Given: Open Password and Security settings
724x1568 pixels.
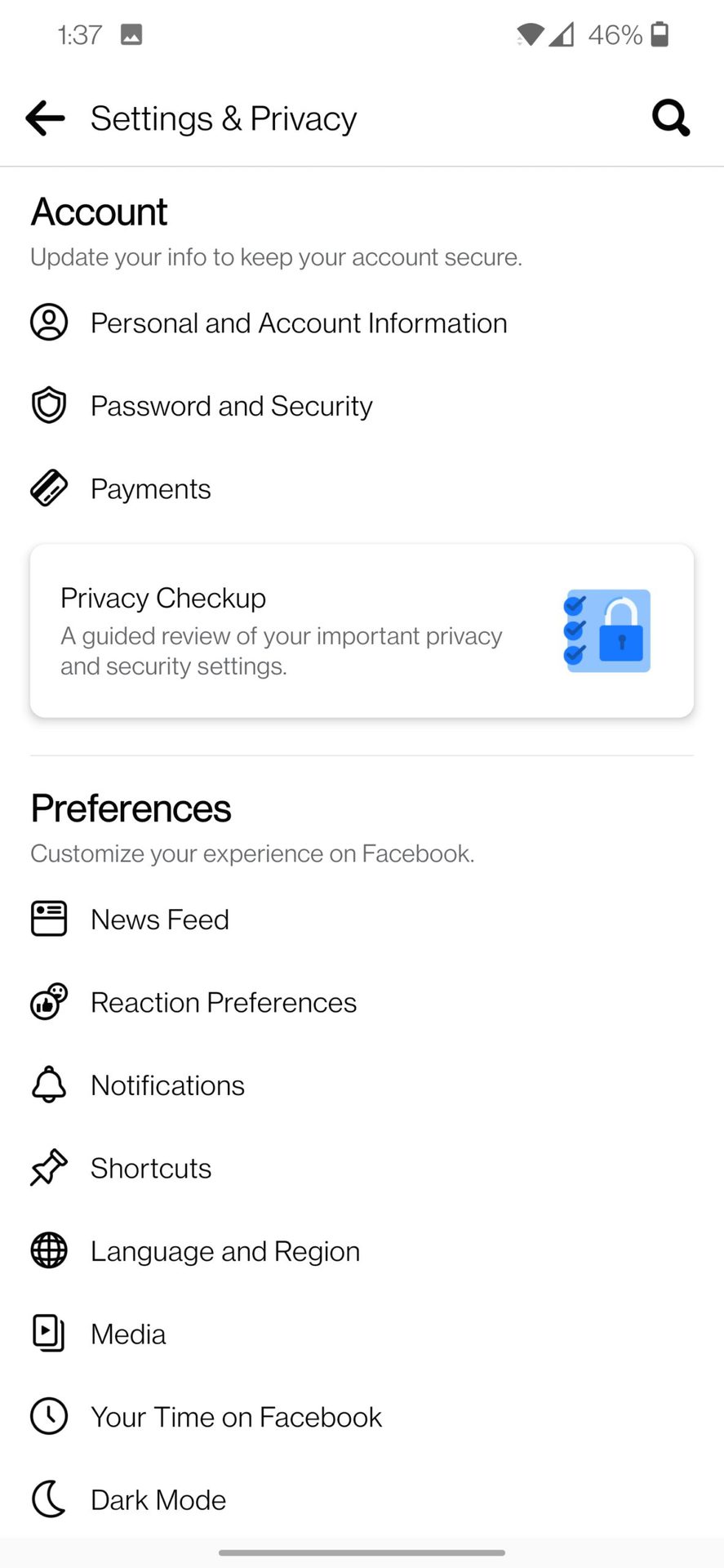Looking at the screenshot, I should click(231, 406).
